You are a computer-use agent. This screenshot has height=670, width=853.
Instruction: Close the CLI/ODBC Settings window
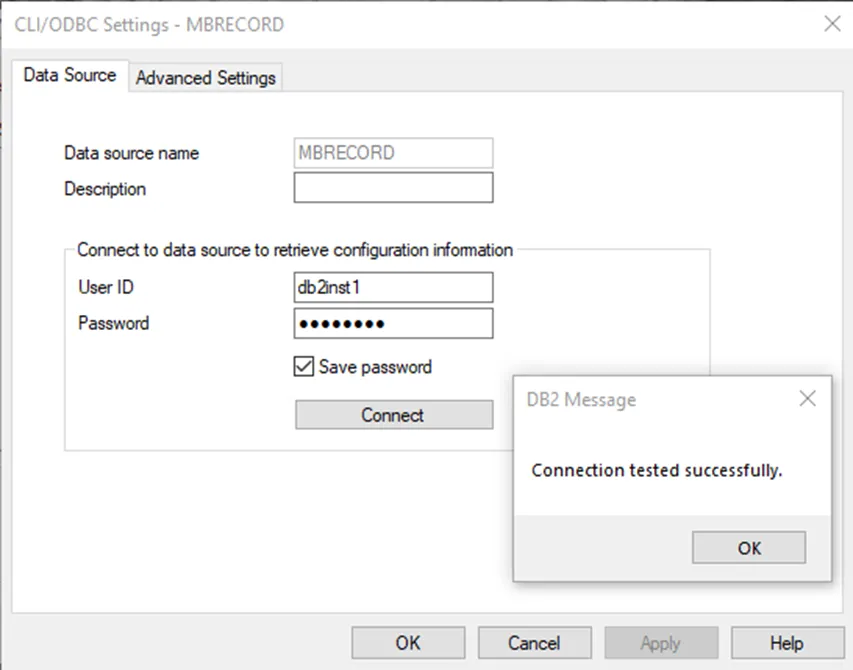click(832, 24)
